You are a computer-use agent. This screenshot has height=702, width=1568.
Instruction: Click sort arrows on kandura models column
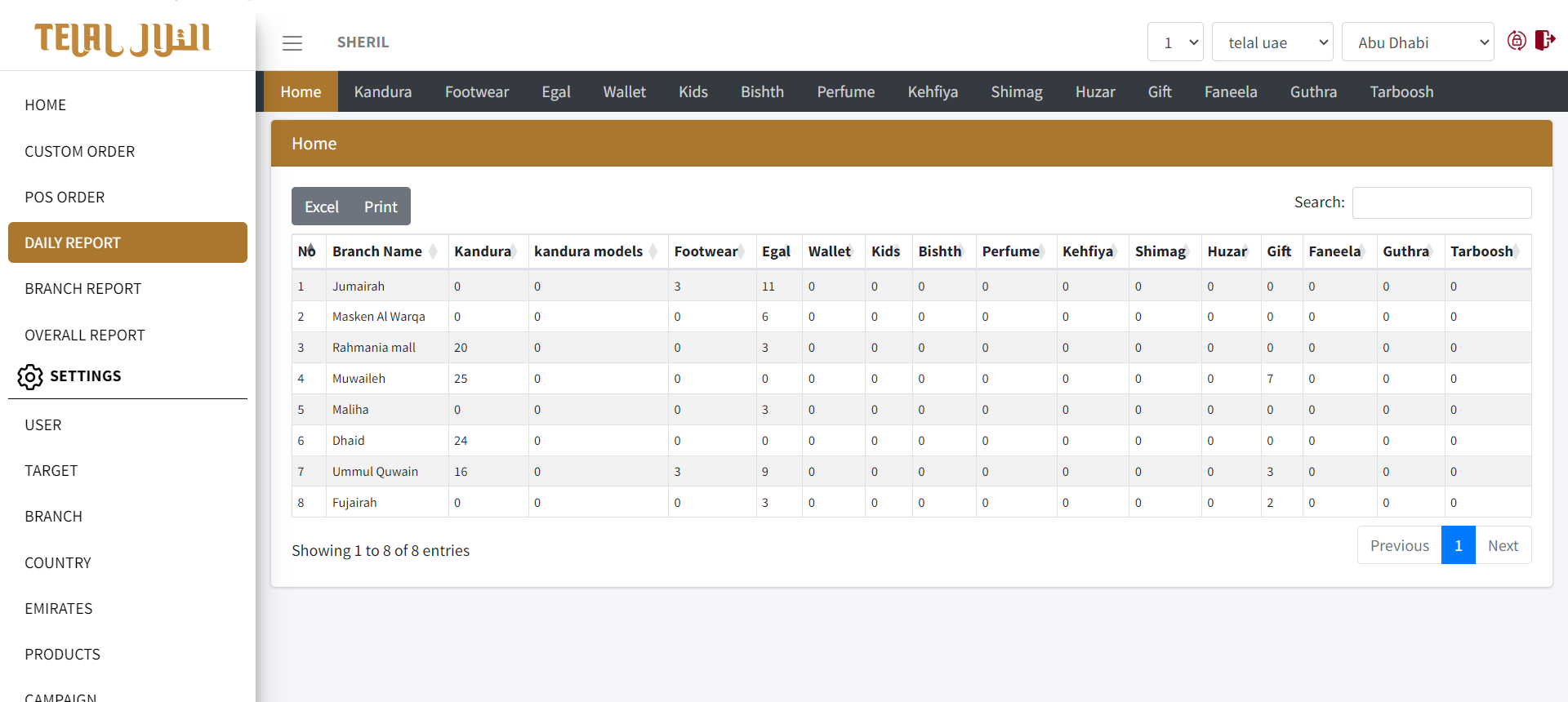(653, 251)
